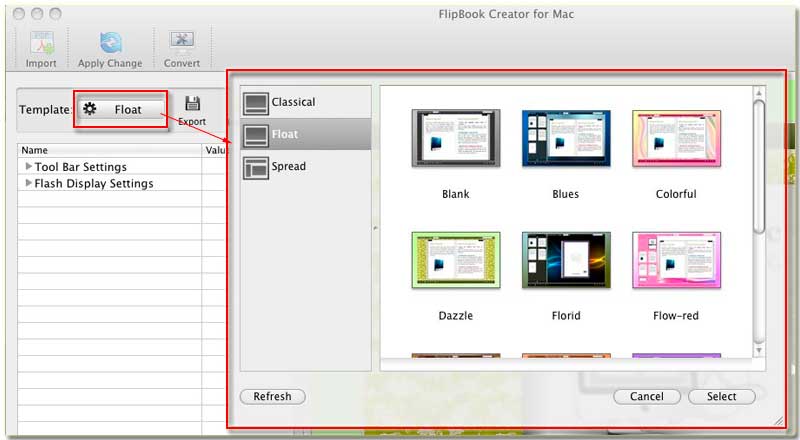Click the template list scroll-up arrow

(x=759, y=93)
